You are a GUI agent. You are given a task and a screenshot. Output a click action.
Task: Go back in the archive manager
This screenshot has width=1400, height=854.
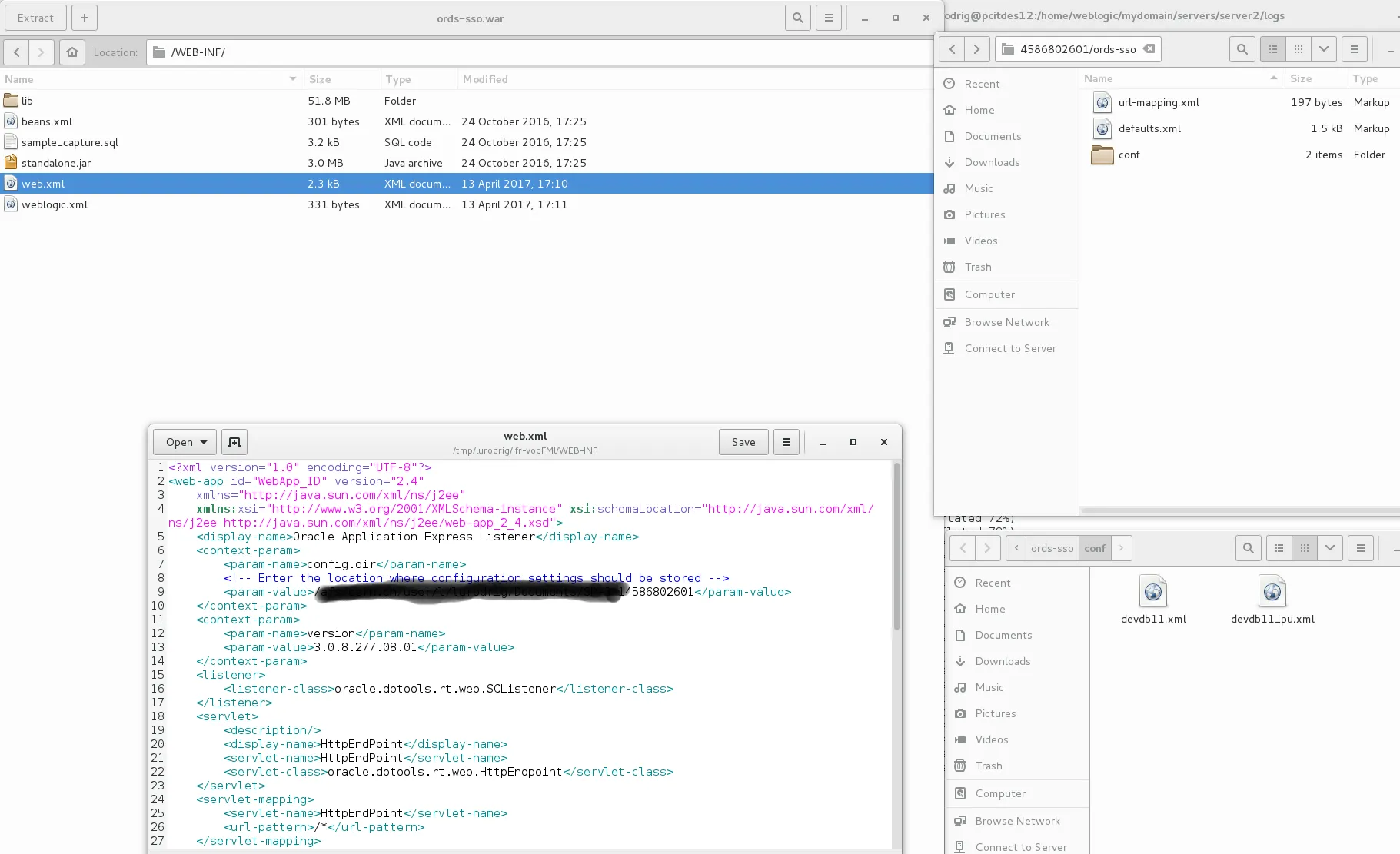pos(17,52)
